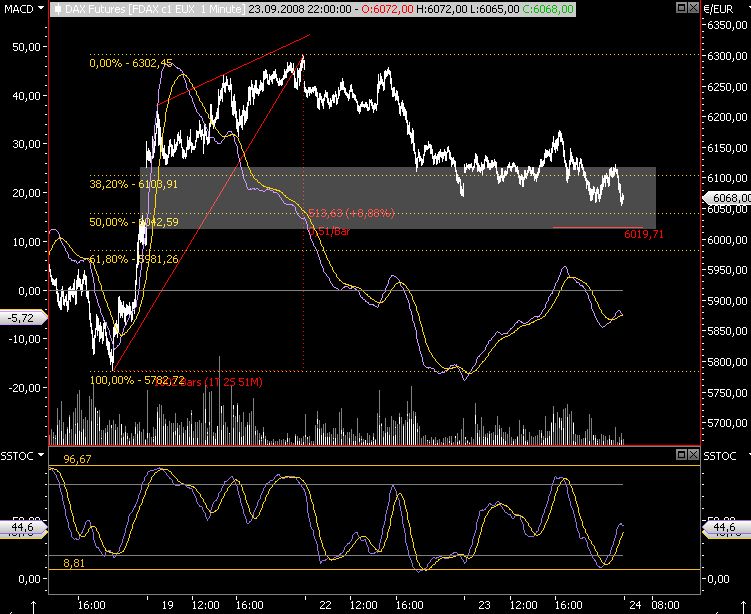Open the left SSTOC indicator dropdown arrow
The image size is (751, 614).
click(41, 455)
